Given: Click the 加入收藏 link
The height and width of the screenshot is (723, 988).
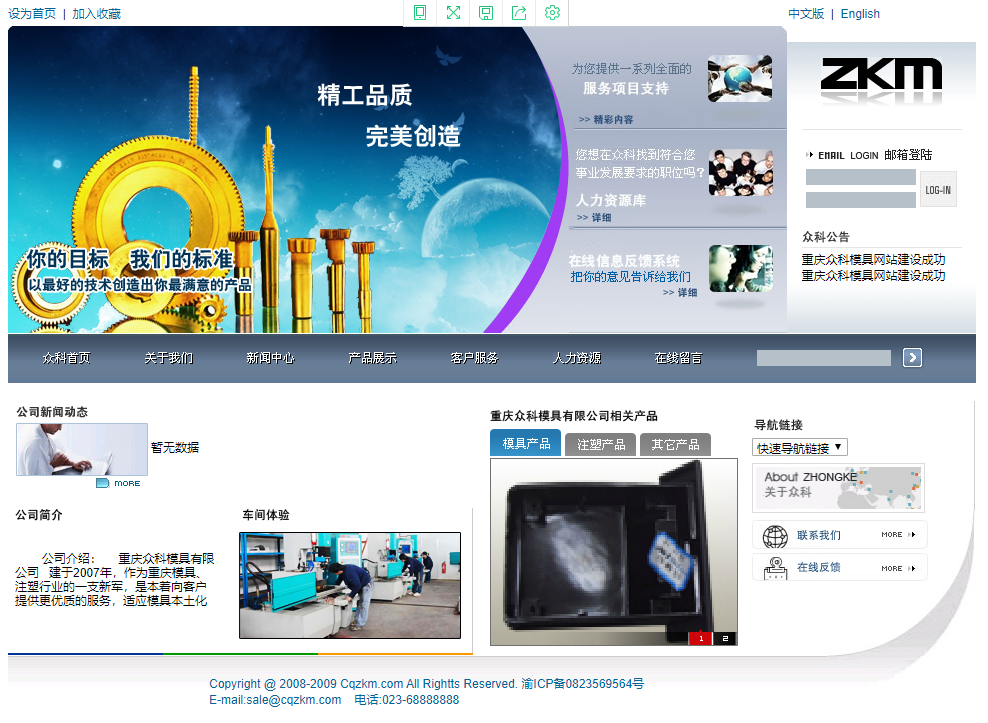Looking at the screenshot, I should click(x=96, y=14).
